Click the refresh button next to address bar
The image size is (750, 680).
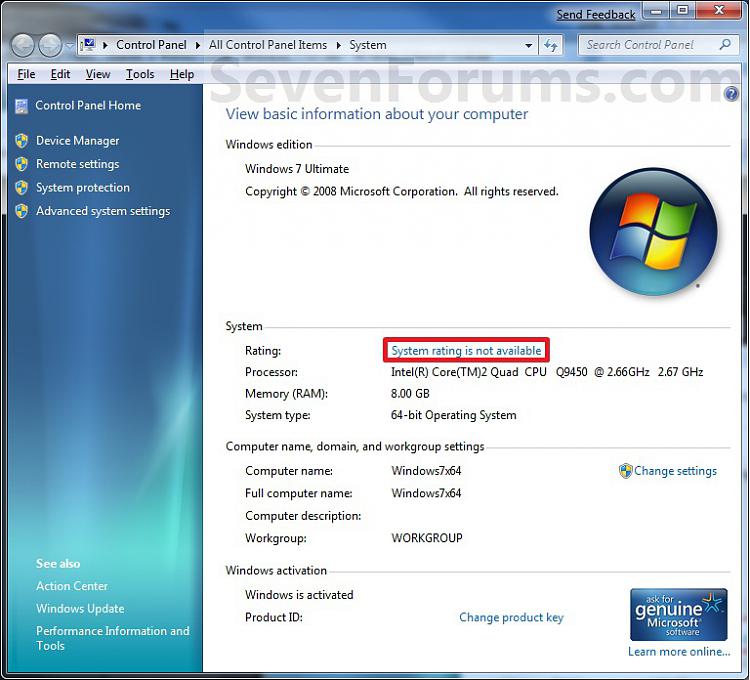(551, 45)
